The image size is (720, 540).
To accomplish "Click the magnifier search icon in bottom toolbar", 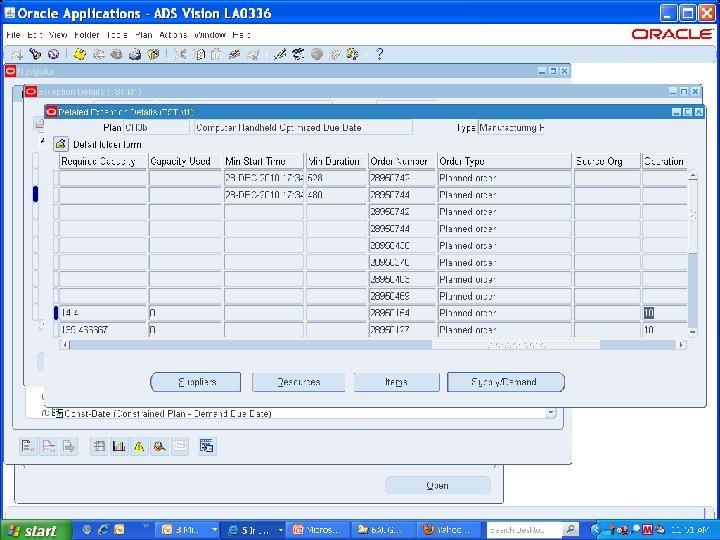I will 159,446.
